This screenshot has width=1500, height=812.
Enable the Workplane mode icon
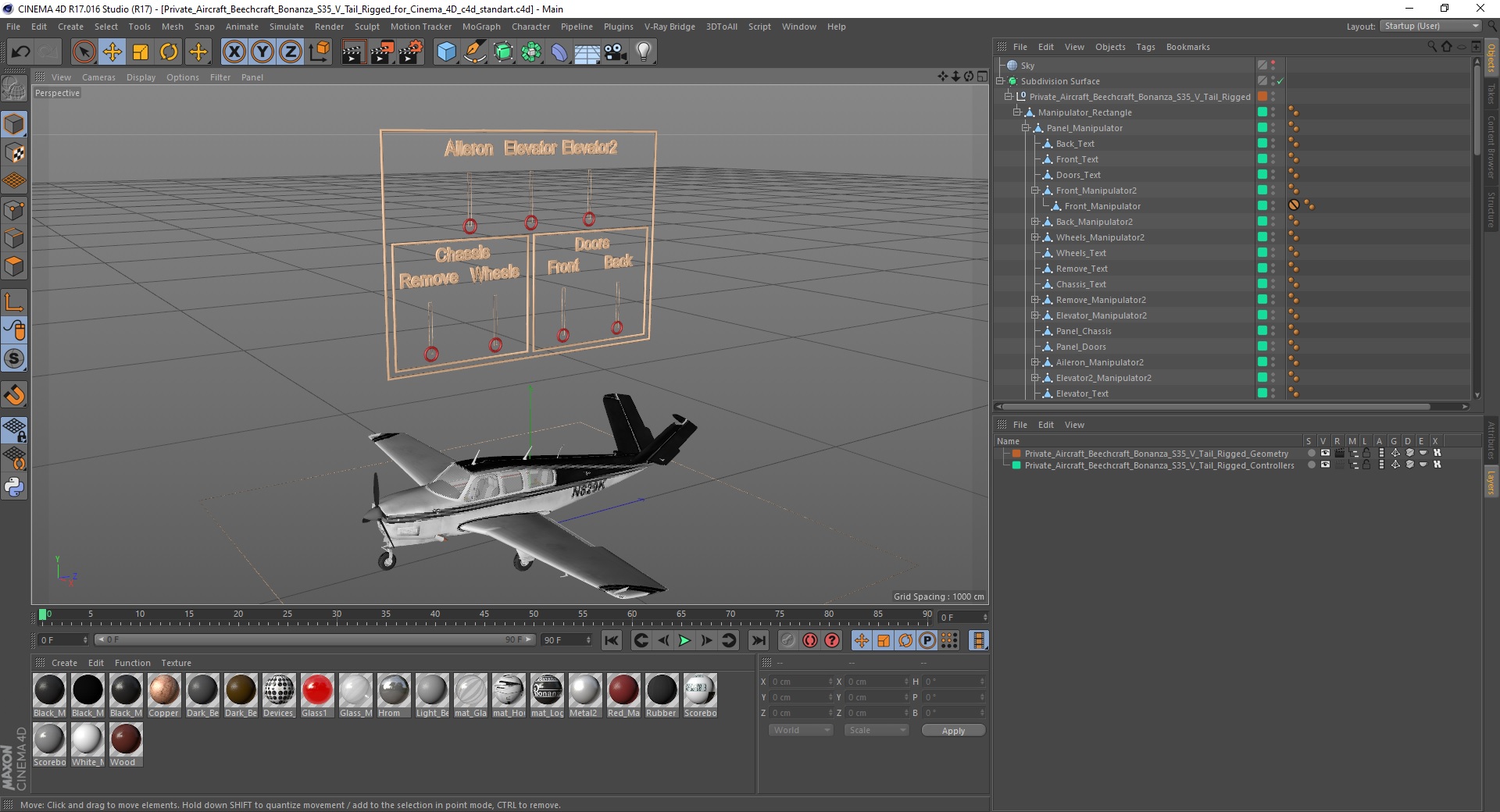14,181
